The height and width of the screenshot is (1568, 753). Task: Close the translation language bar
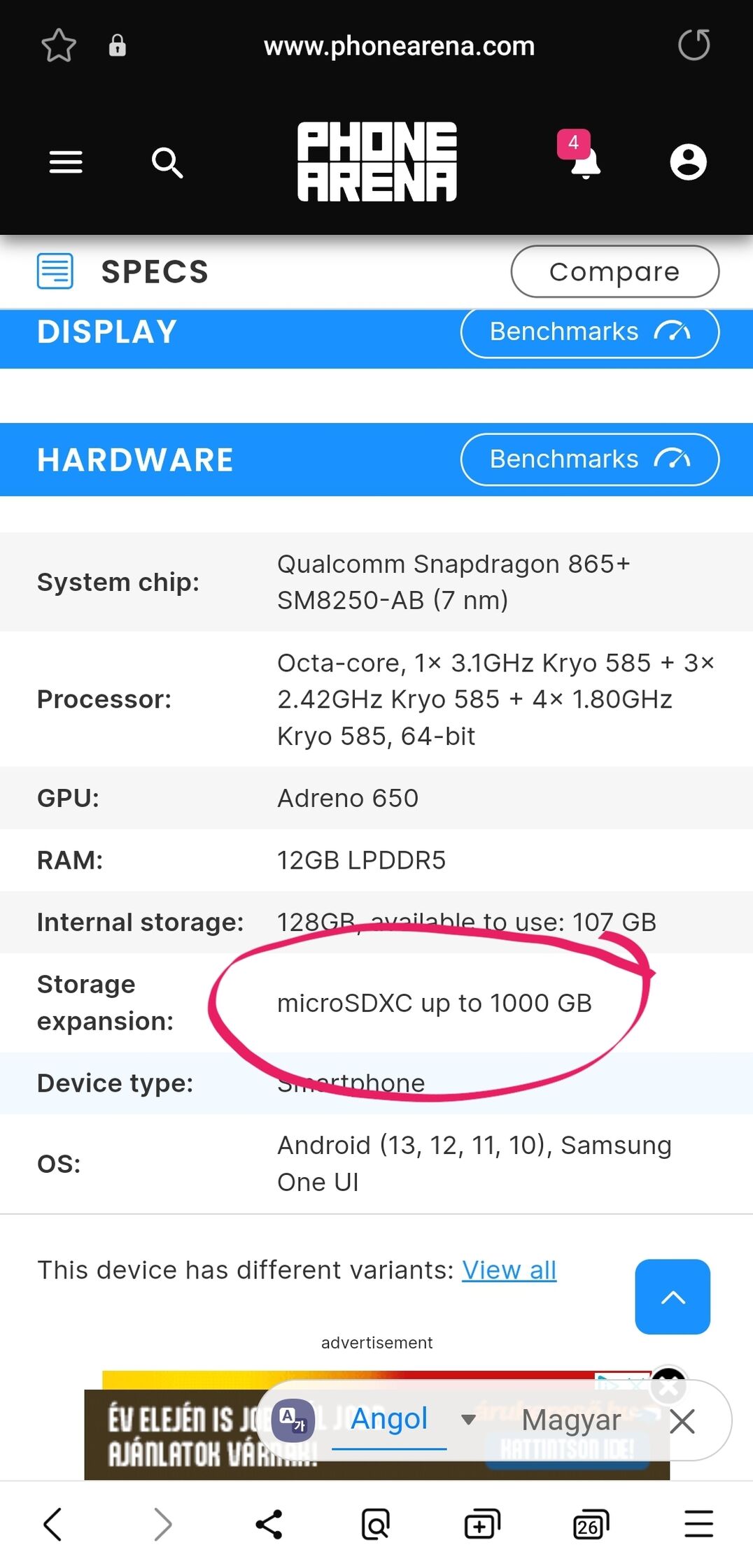coord(682,1421)
